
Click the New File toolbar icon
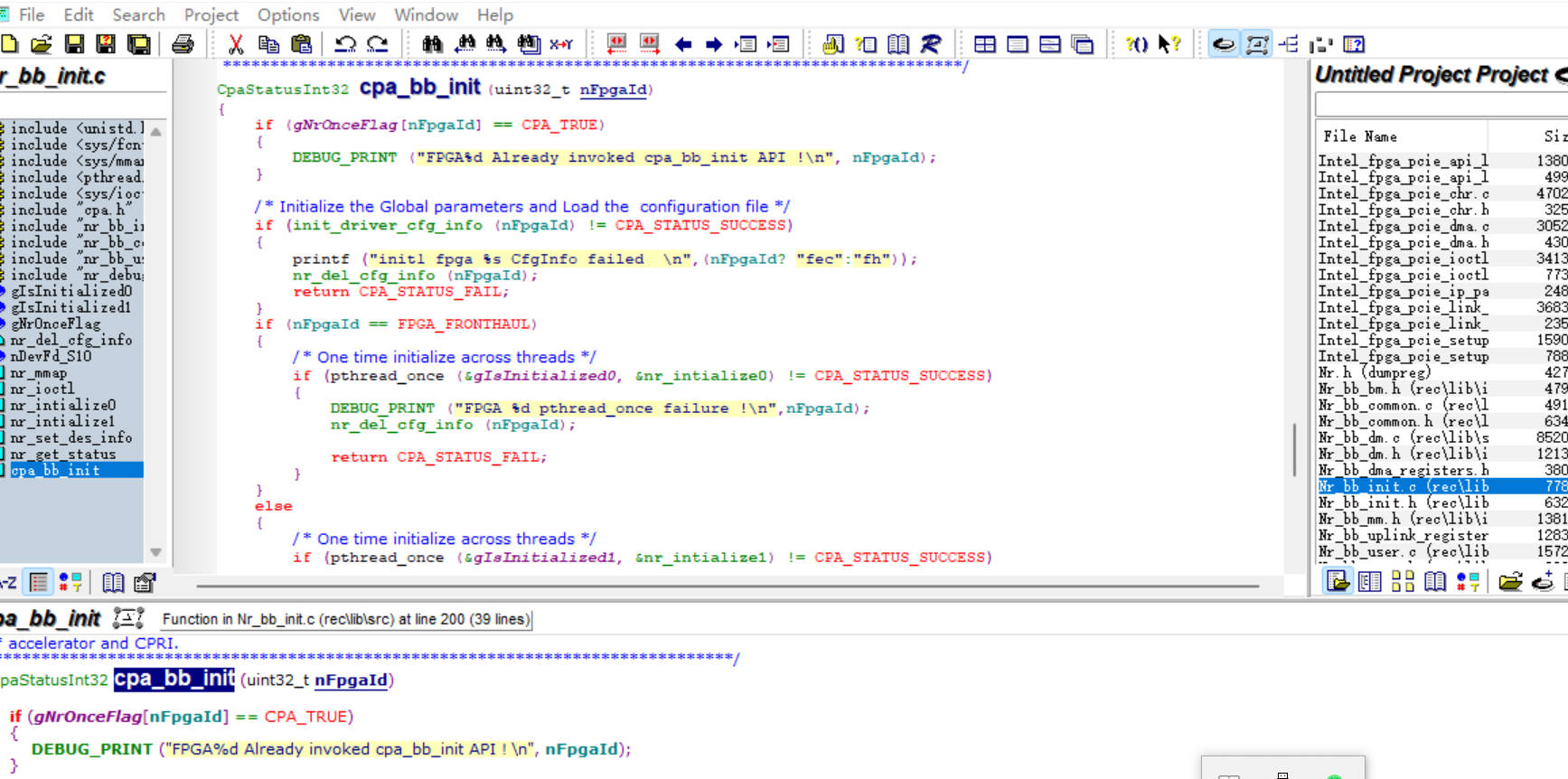tap(9, 43)
